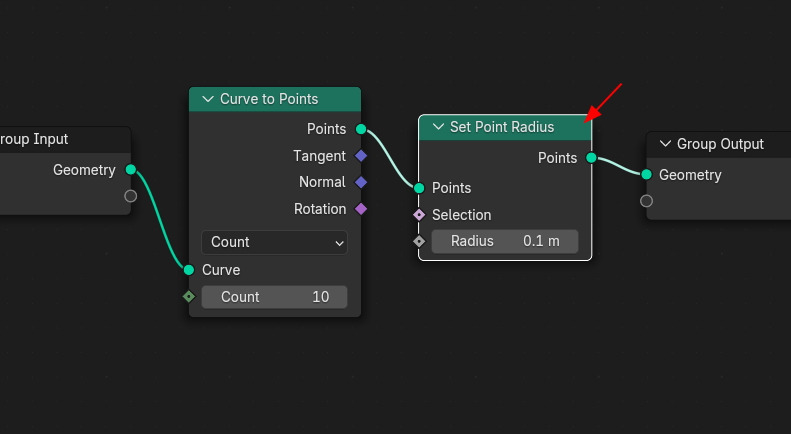Click the Radius 0.1 m field
The width and height of the screenshot is (791, 434).
[505, 241]
